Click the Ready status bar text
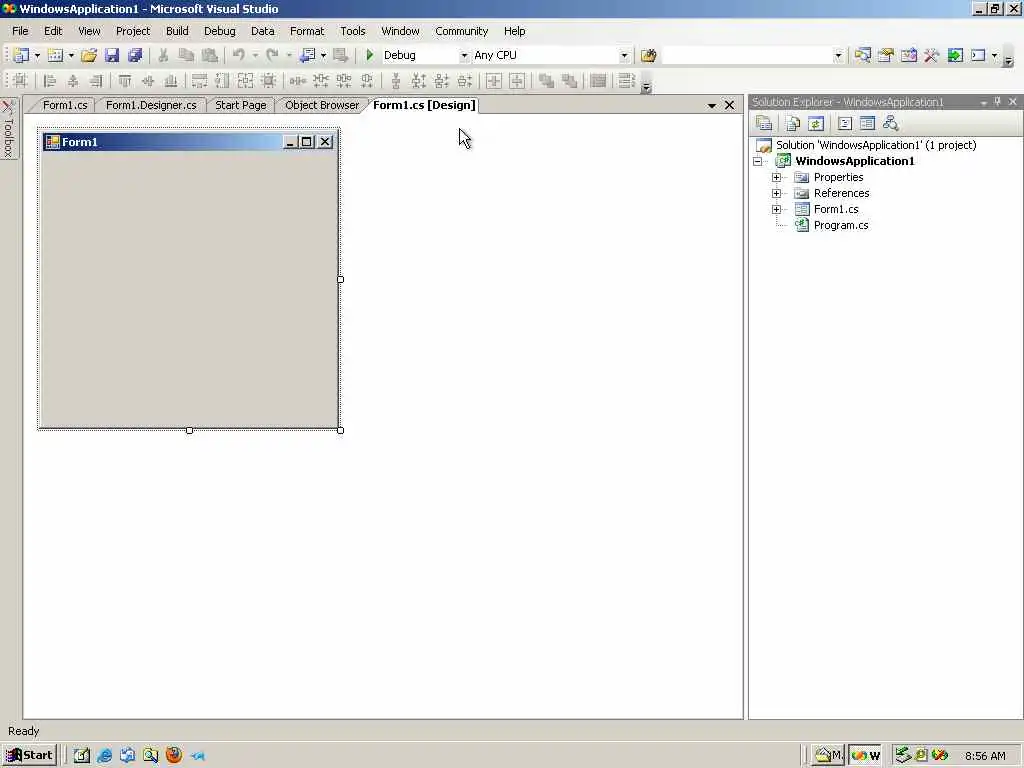 (x=24, y=731)
